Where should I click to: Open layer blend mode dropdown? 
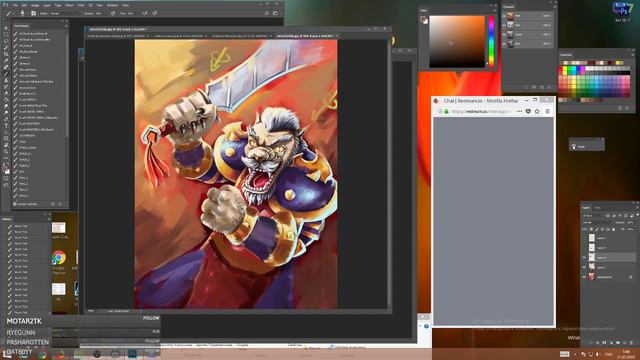(x=598, y=223)
